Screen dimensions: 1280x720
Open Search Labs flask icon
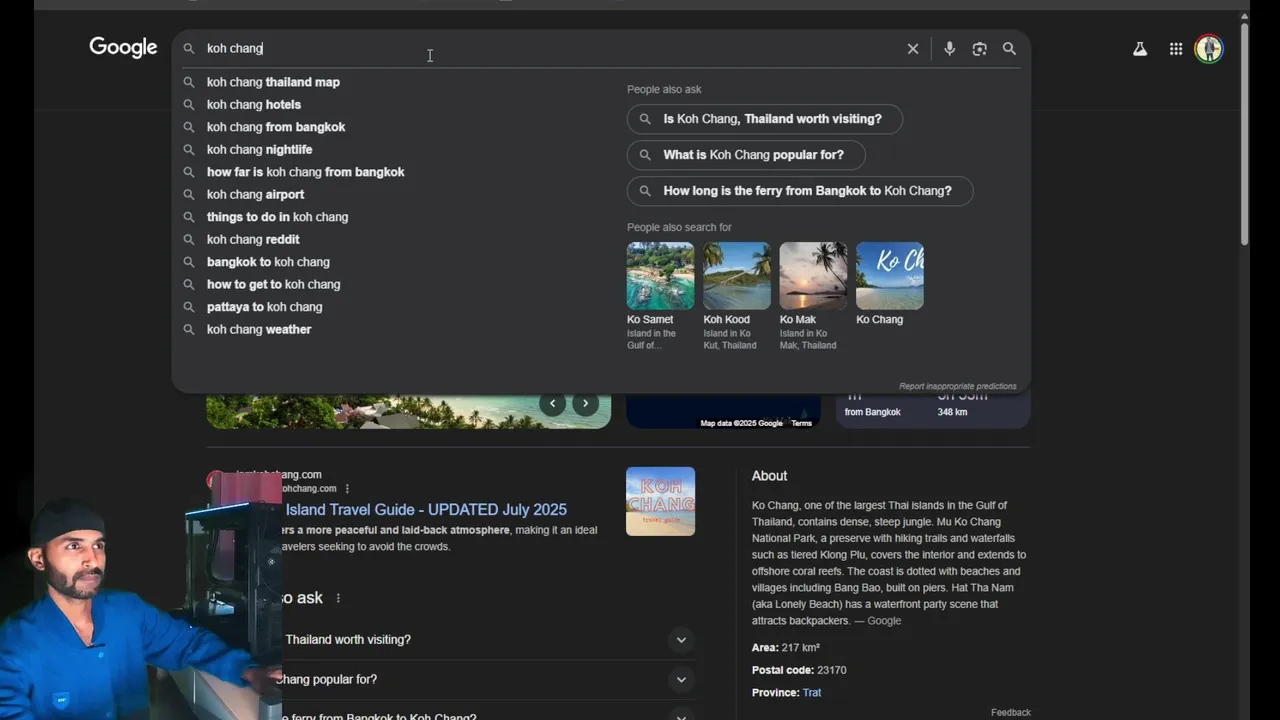tap(1140, 49)
